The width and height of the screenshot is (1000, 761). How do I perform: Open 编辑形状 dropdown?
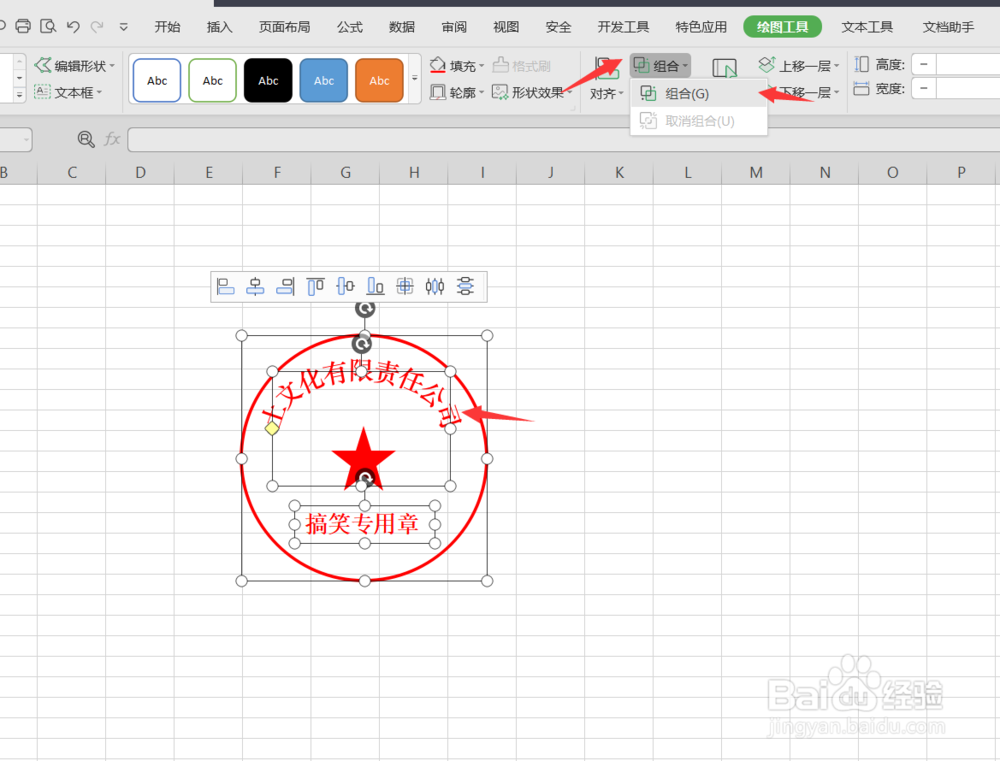75,65
